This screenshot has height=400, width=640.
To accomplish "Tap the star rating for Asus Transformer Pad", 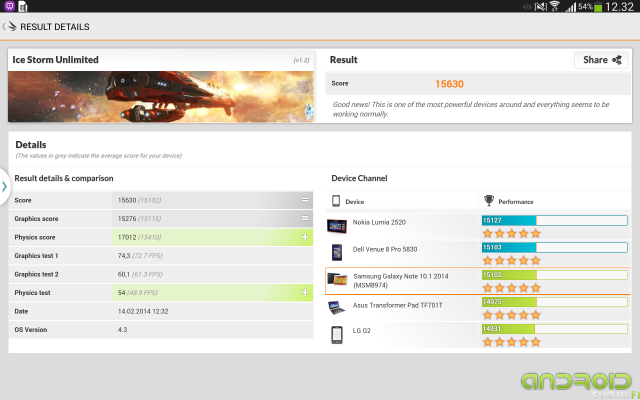I will tap(511, 315).
